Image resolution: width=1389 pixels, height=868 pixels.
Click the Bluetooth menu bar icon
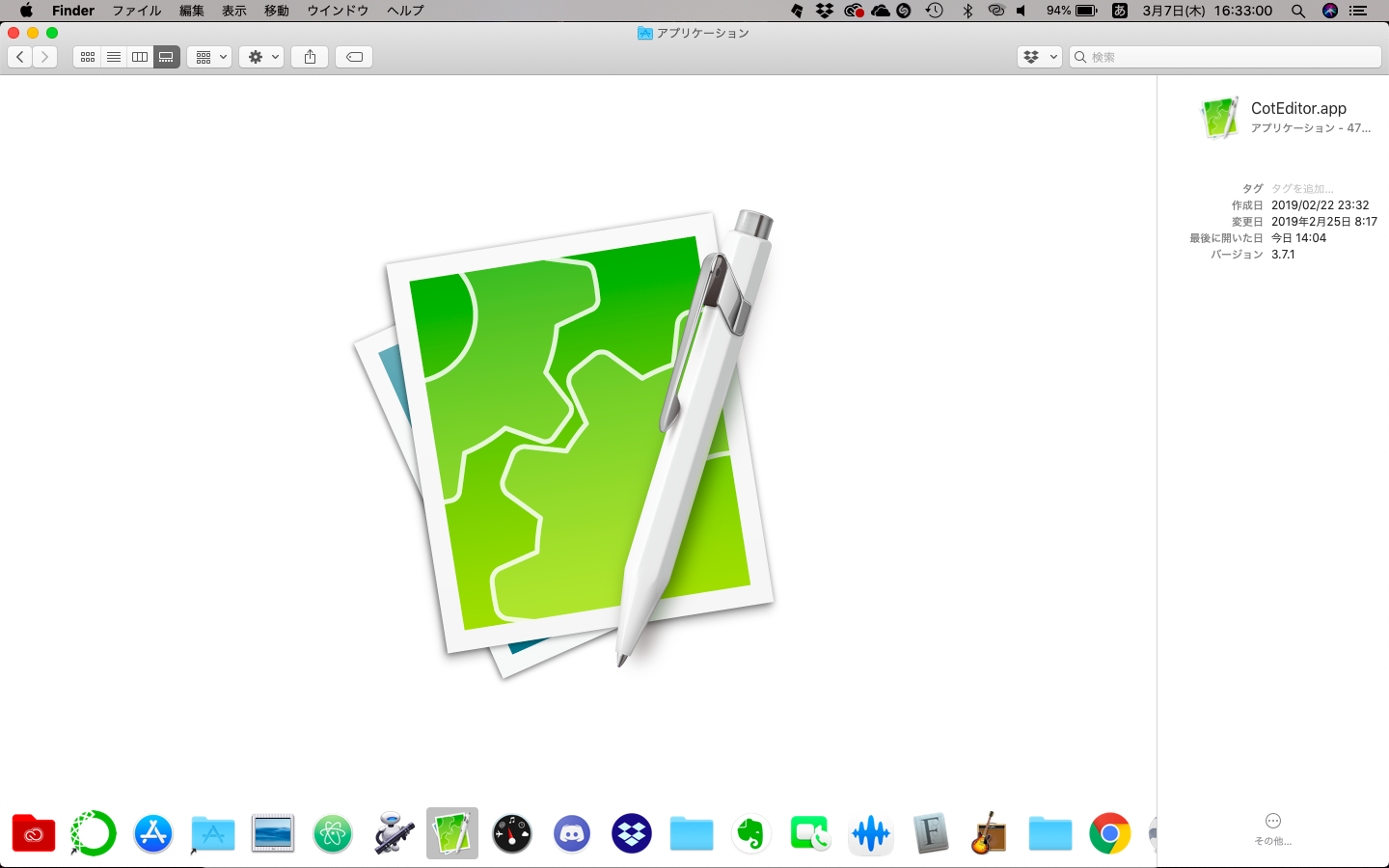tap(967, 11)
